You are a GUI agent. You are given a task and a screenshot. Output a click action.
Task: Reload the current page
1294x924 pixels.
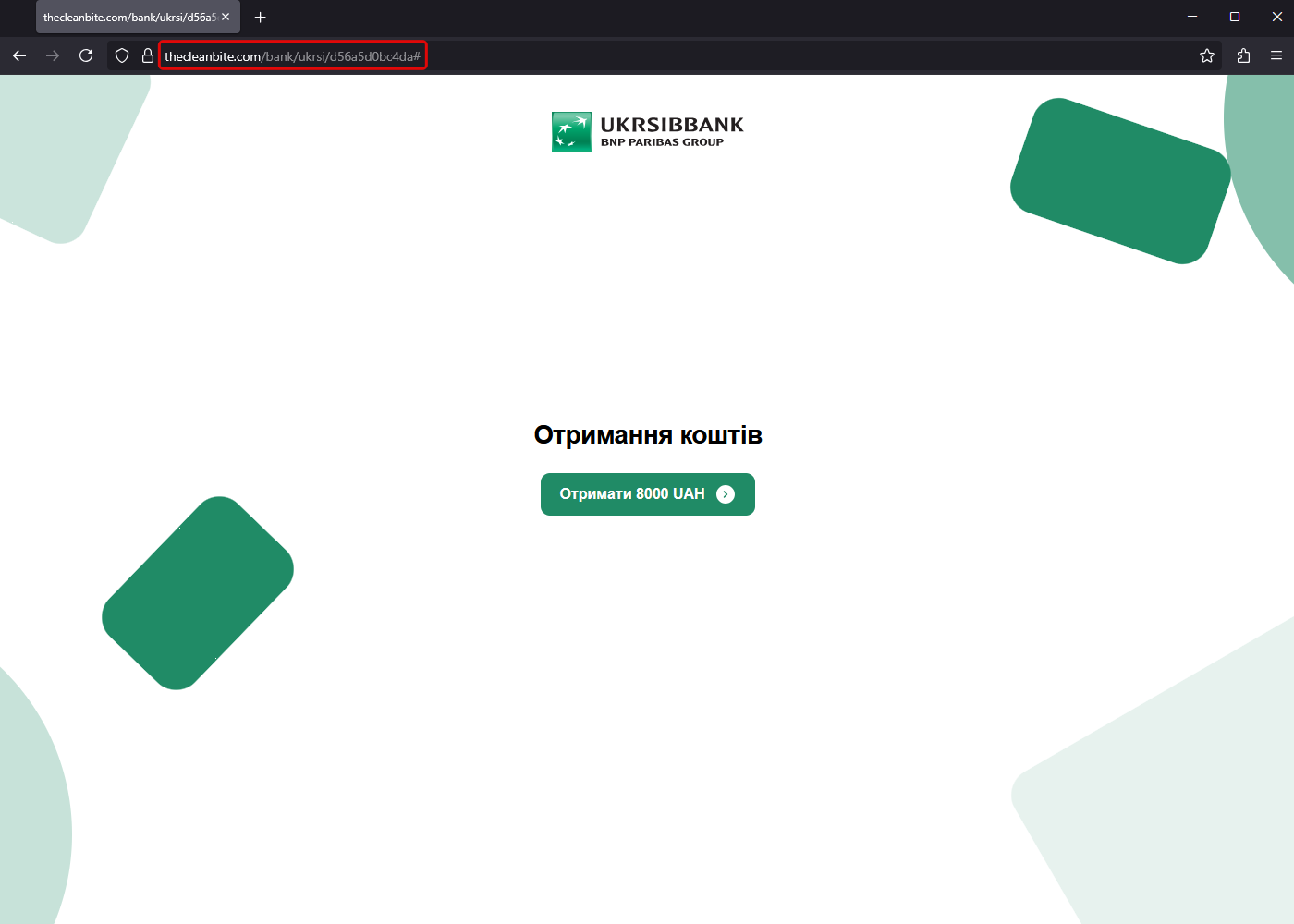(x=86, y=56)
